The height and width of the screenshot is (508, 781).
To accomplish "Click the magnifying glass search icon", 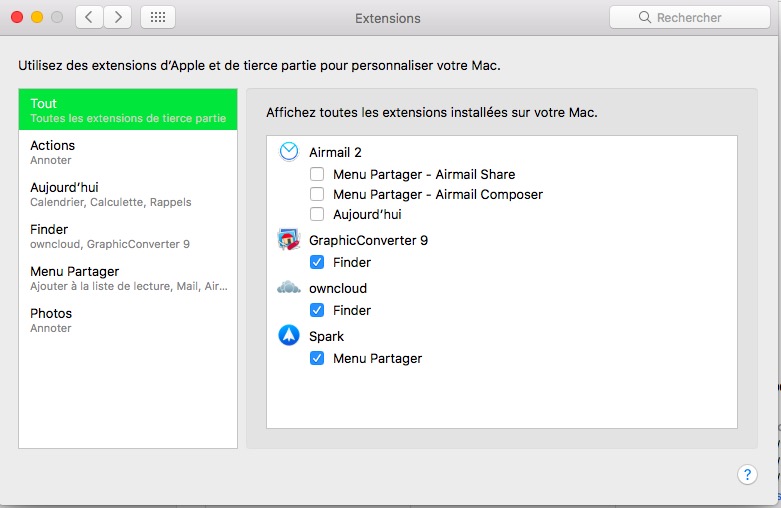I will (x=645, y=17).
